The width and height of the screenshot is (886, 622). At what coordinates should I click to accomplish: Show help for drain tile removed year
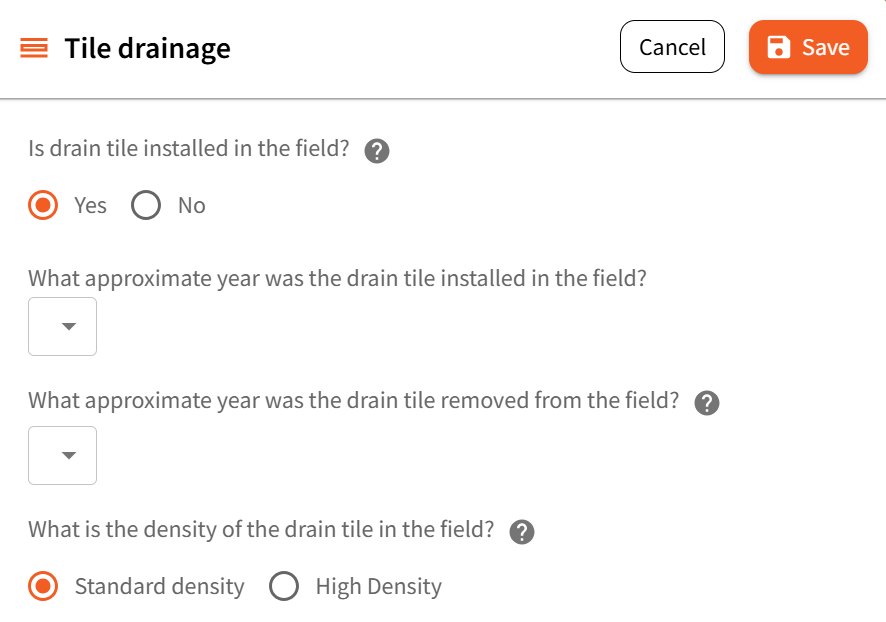pos(707,403)
